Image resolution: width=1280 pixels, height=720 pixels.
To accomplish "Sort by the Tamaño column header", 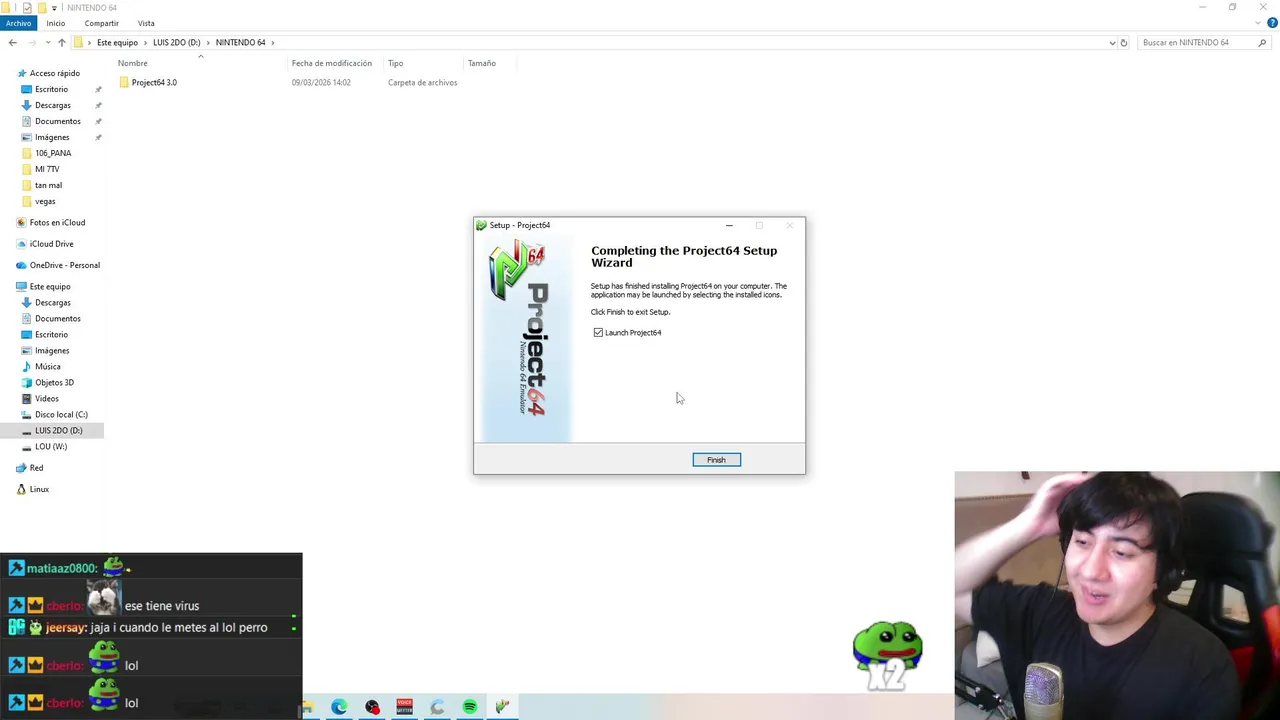I will [482, 64].
